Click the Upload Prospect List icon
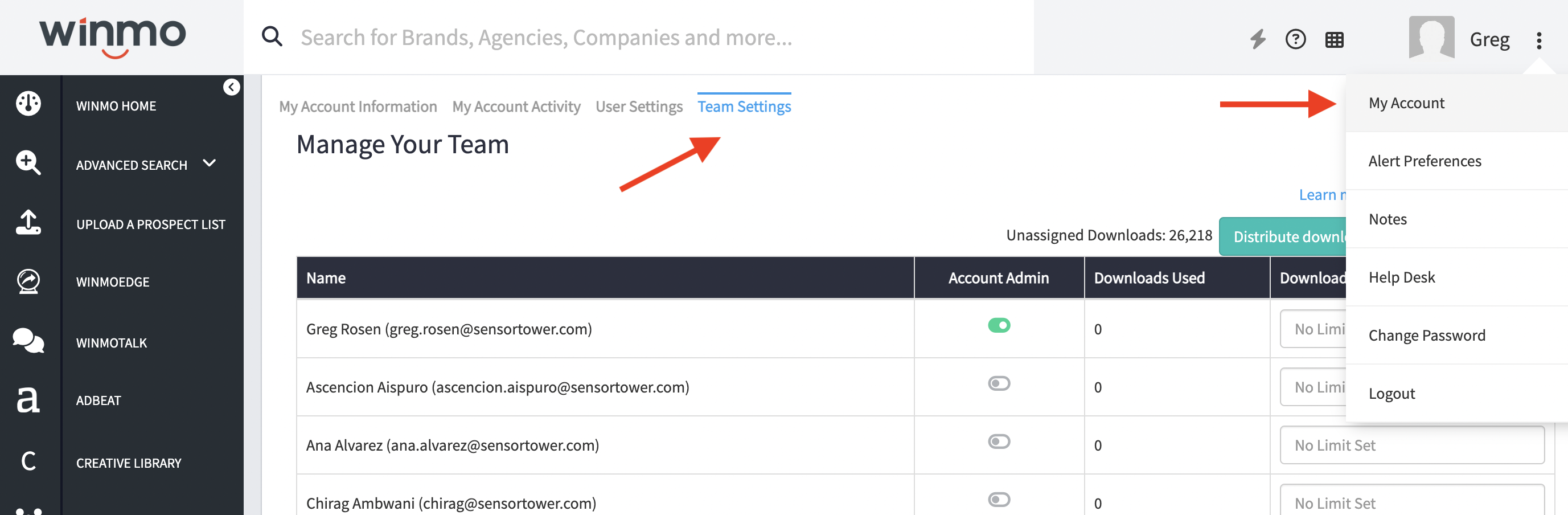The height and width of the screenshot is (515, 1568). (28, 222)
